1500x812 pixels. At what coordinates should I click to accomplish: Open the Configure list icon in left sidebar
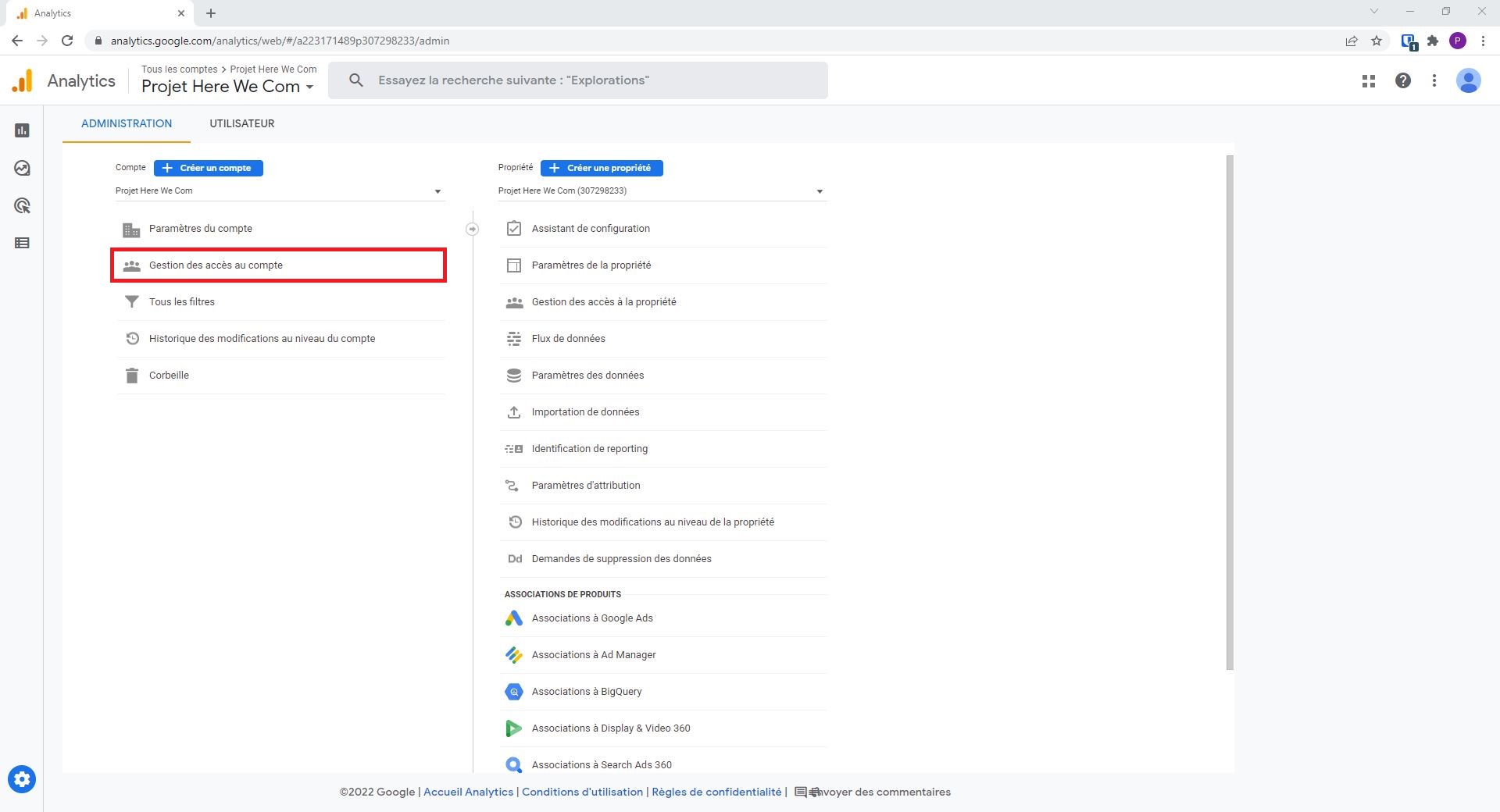click(22, 243)
